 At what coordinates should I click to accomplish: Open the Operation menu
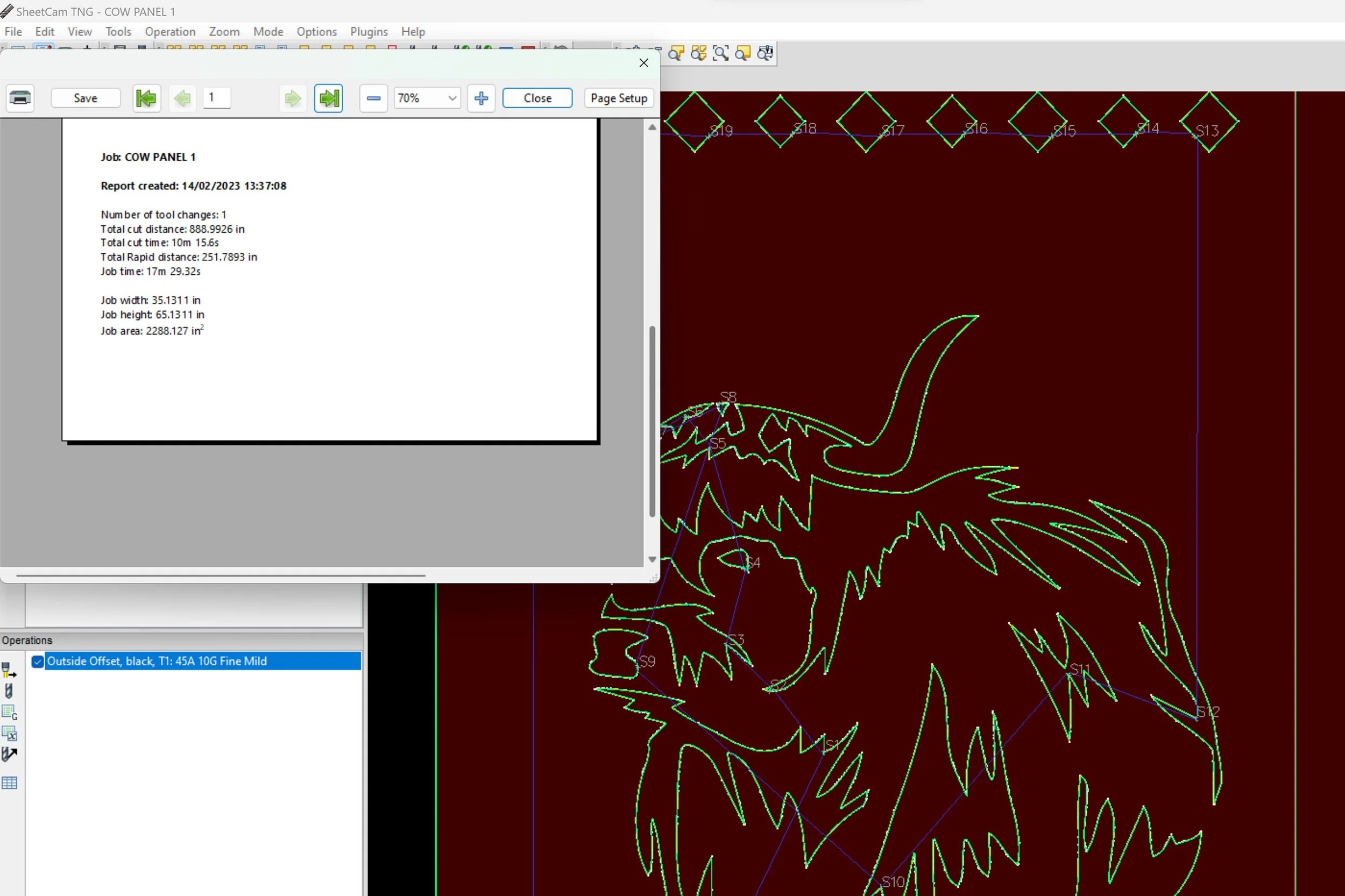click(x=170, y=32)
